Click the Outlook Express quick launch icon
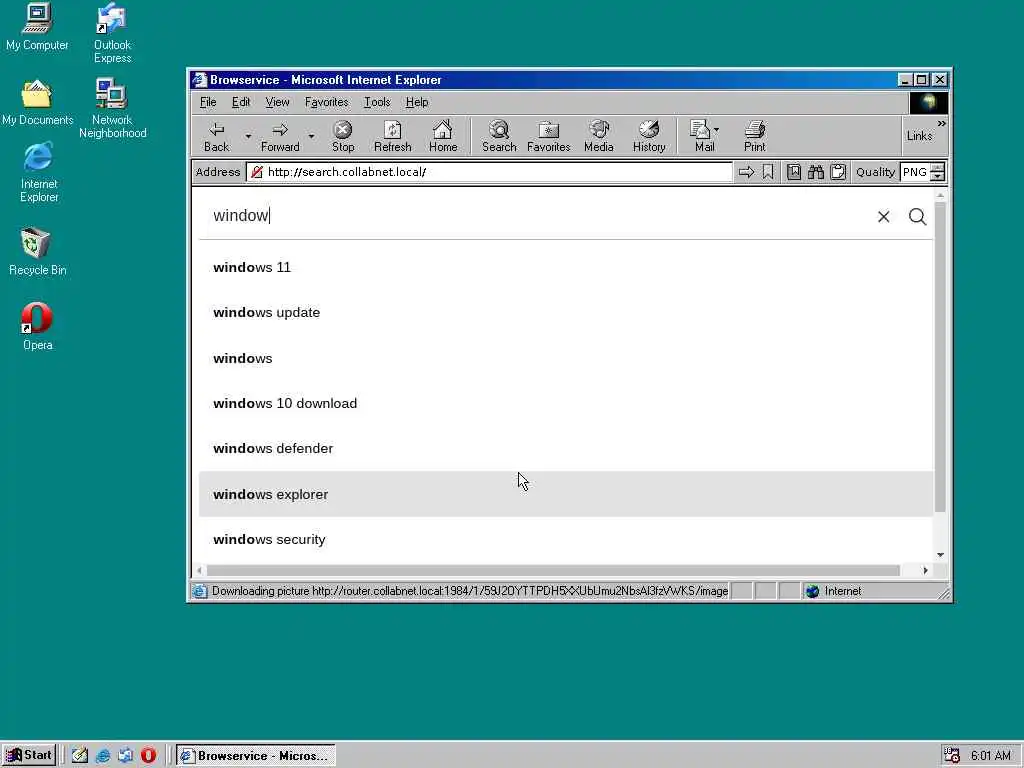The image size is (1024, 768). [125, 755]
